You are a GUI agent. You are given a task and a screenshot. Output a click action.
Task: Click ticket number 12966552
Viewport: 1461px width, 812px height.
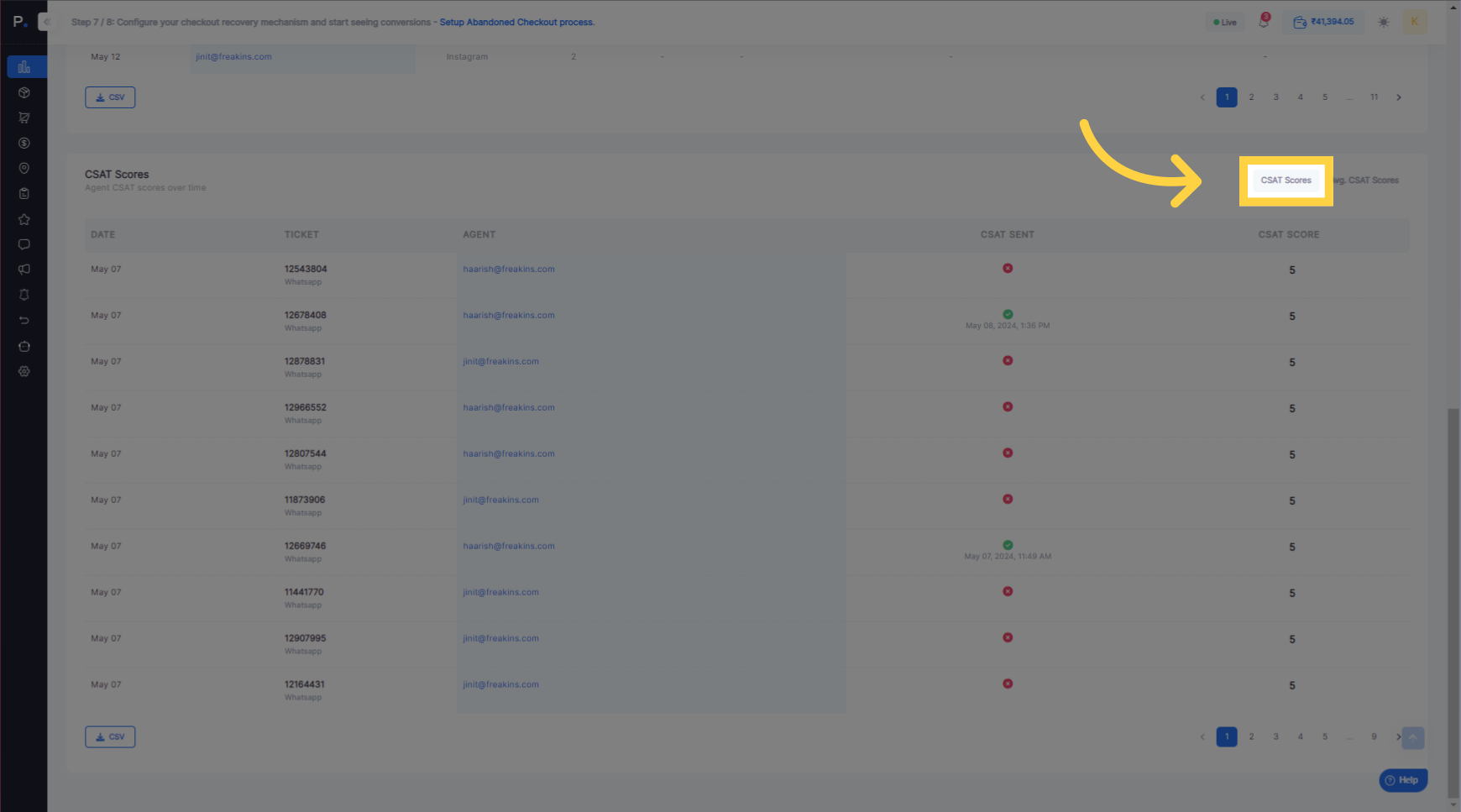click(x=306, y=408)
